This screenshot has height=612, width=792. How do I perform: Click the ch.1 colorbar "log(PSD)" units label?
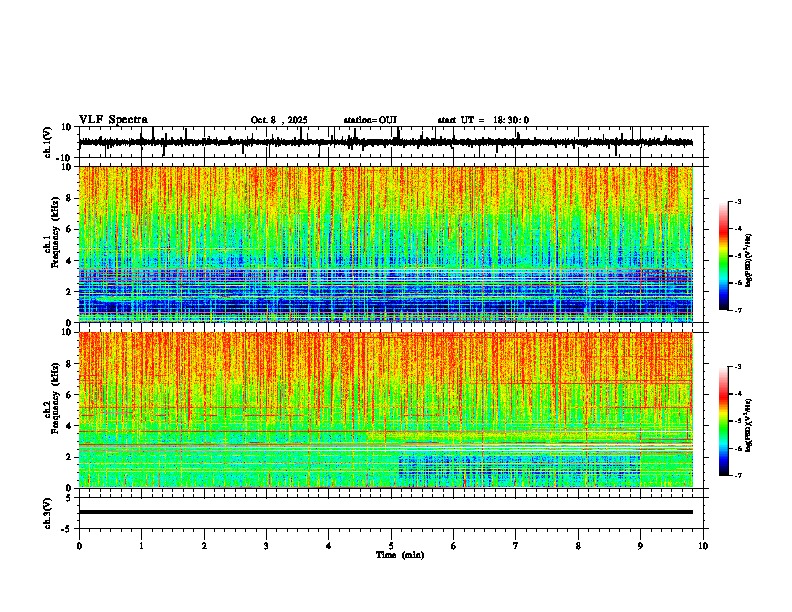(749, 260)
